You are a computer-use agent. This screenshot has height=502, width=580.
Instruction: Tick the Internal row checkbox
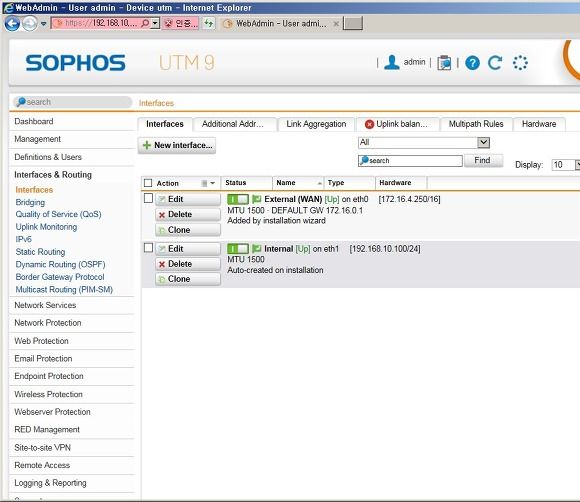tap(148, 247)
